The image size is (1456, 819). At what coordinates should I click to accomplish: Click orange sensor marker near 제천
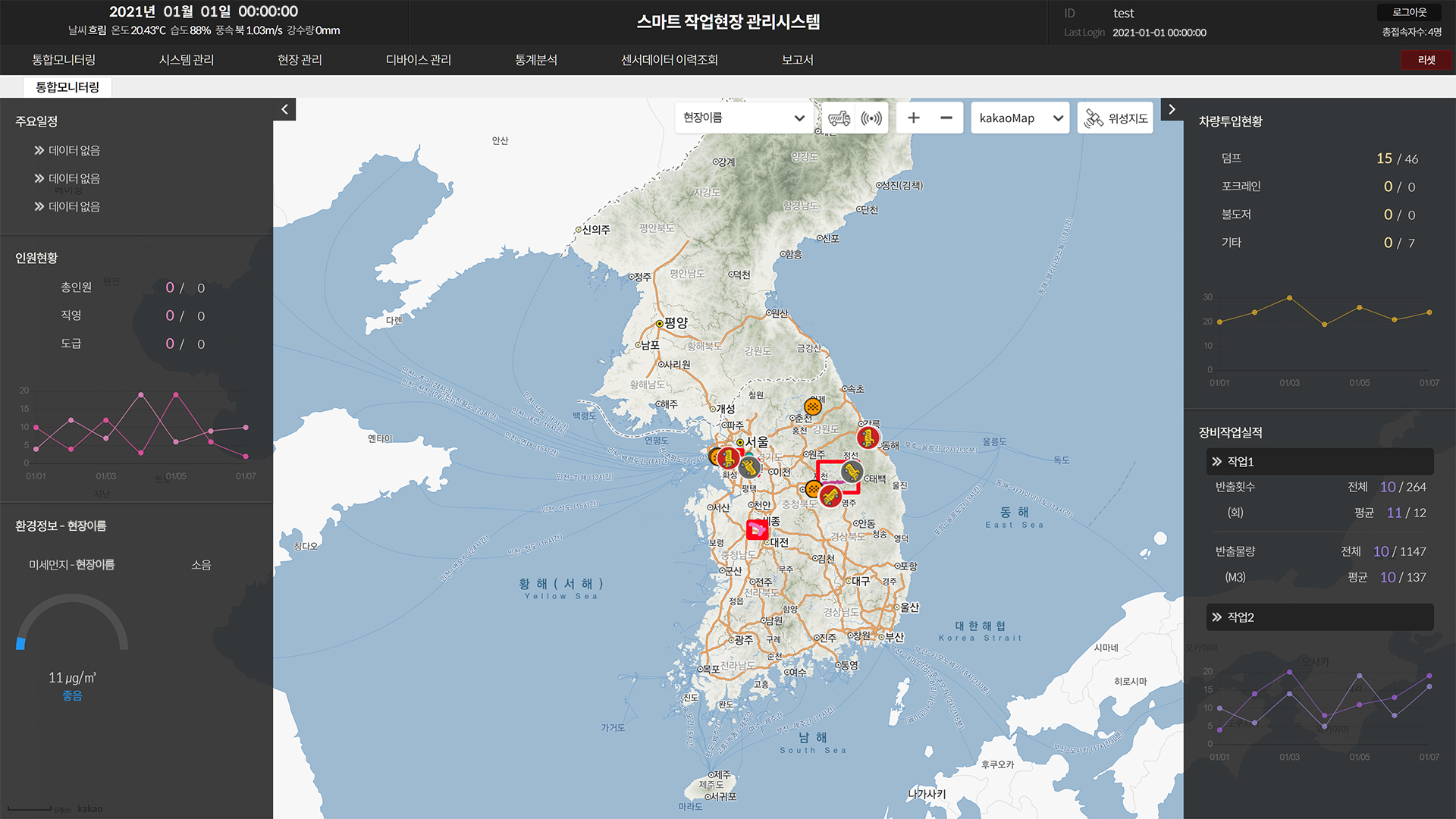pos(813,489)
